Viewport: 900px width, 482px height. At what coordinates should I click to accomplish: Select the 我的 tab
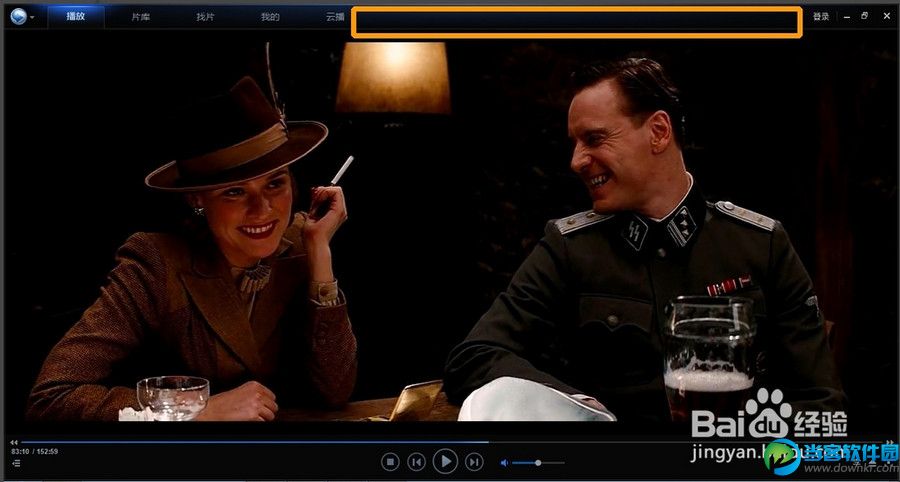pos(270,17)
